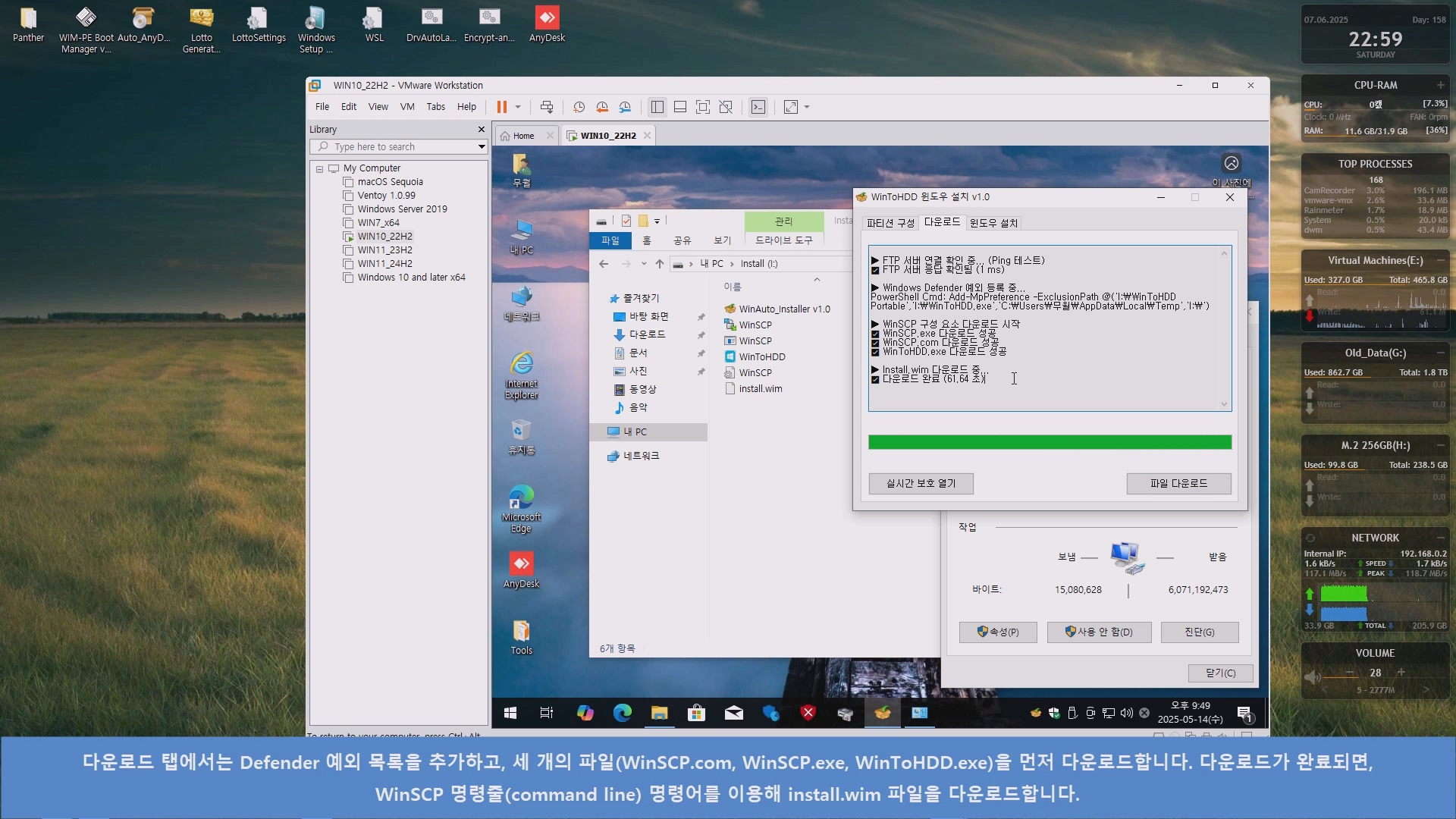Click the guest Windows Start button
The width and height of the screenshot is (1456, 819).
[510, 713]
